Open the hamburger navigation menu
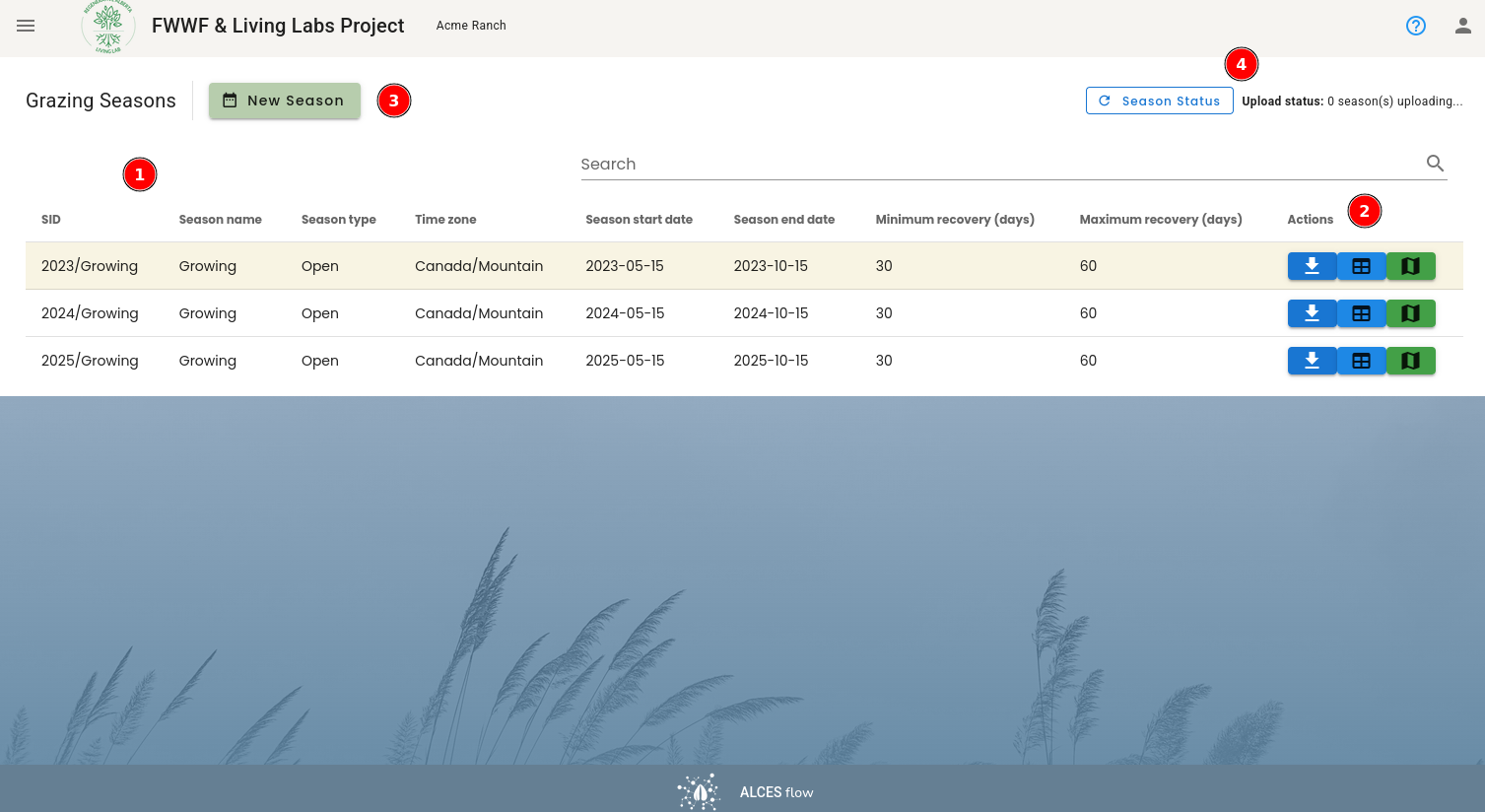The image size is (1485, 812). point(26,26)
